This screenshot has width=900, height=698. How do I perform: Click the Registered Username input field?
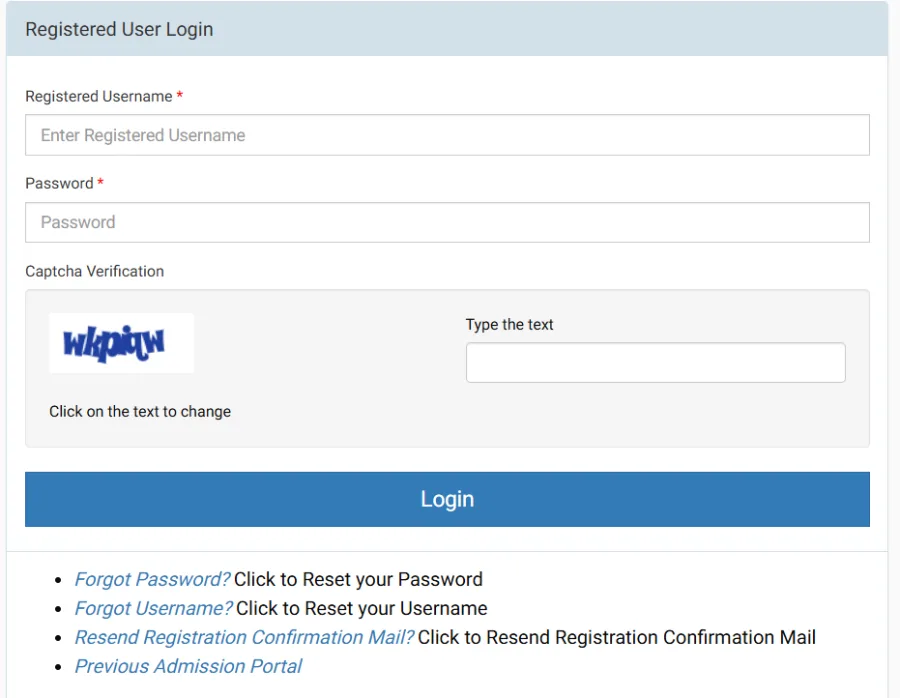tap(447, 135)
